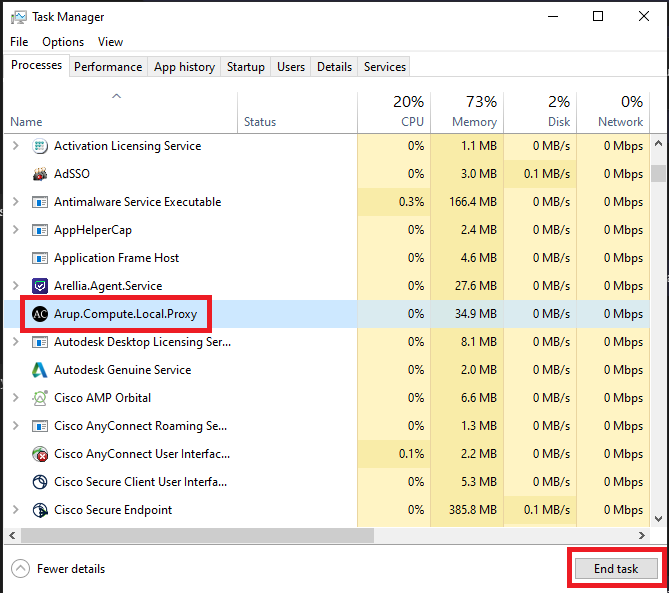Screen dimensions: 669x593
Task: Sort by the Name column header
Action: [x=121, y=112]
